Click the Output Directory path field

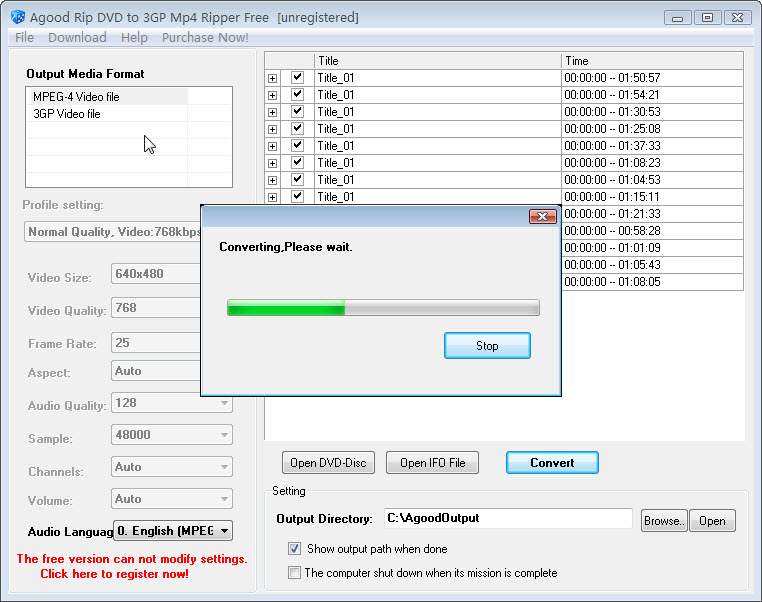pos(508,518)
